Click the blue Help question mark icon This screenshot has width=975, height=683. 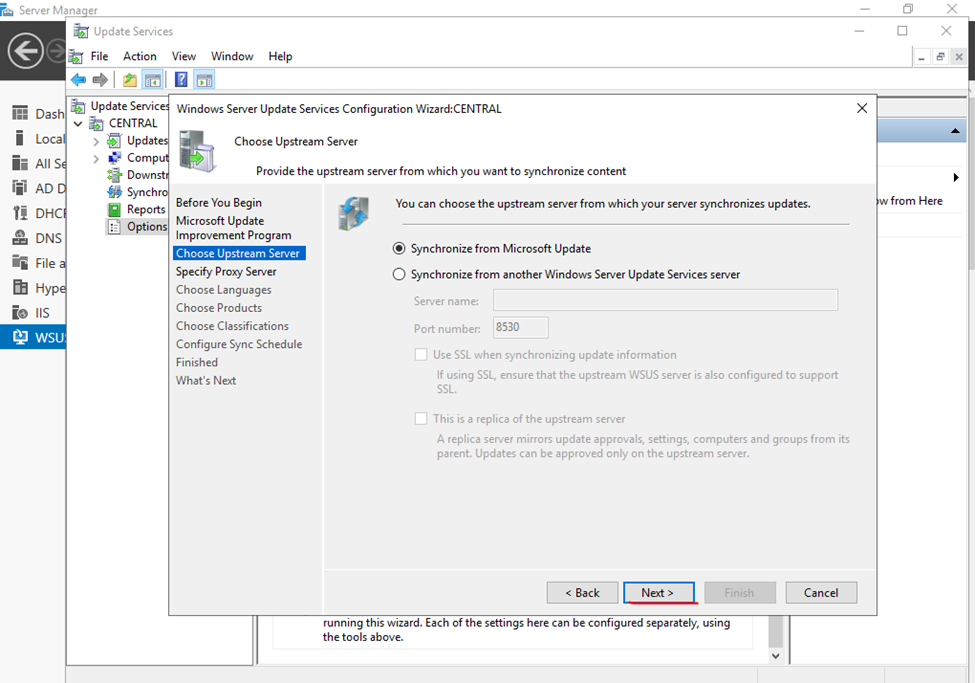[x=181, y=80]
